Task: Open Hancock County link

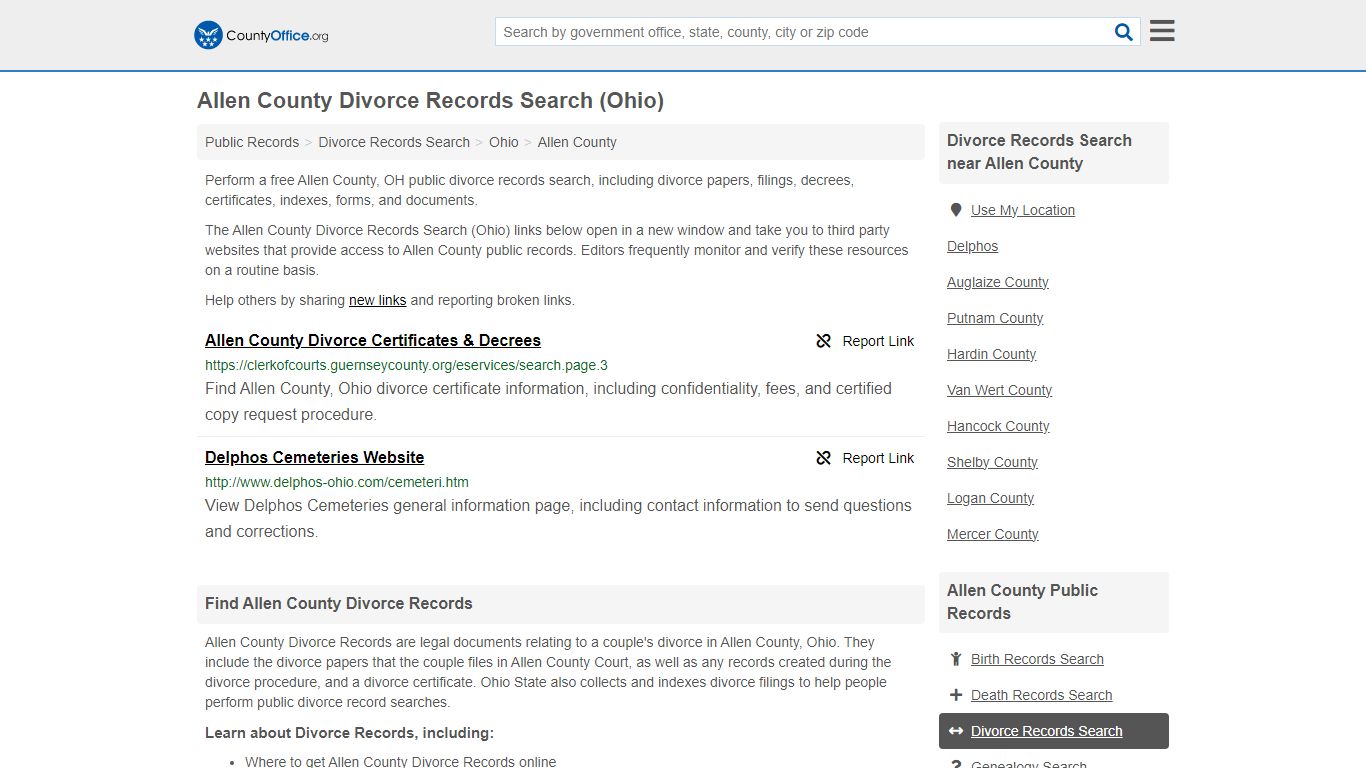Action: click(x=998, y=426)
